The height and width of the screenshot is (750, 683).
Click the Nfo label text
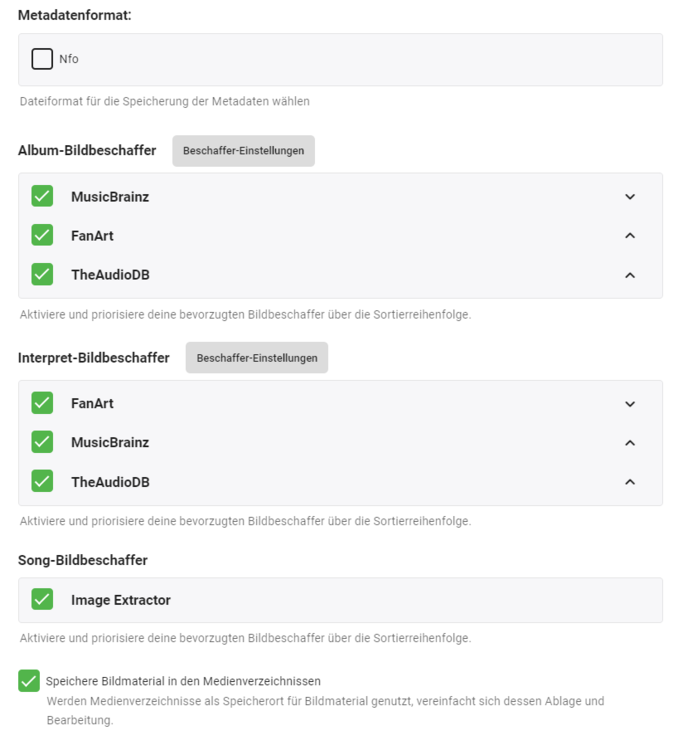coord(68,59)
